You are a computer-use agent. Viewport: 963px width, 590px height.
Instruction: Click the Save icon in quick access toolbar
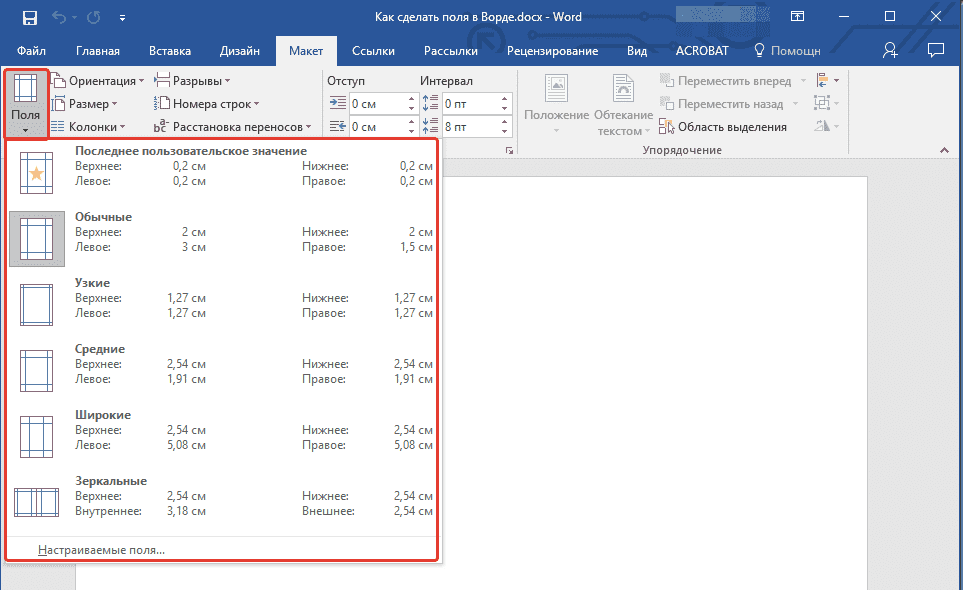pyautogui.click(x=30, y=17)
